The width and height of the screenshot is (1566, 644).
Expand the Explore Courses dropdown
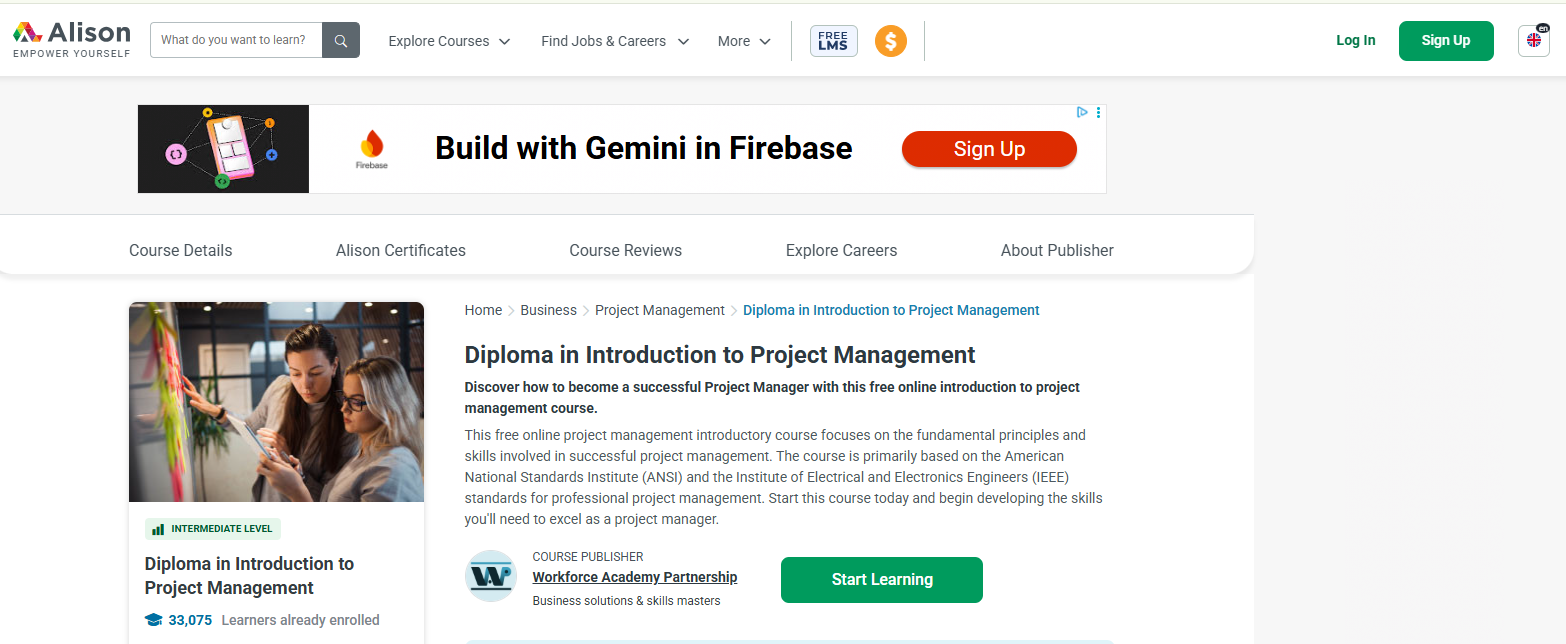click(x=448, y=41)
